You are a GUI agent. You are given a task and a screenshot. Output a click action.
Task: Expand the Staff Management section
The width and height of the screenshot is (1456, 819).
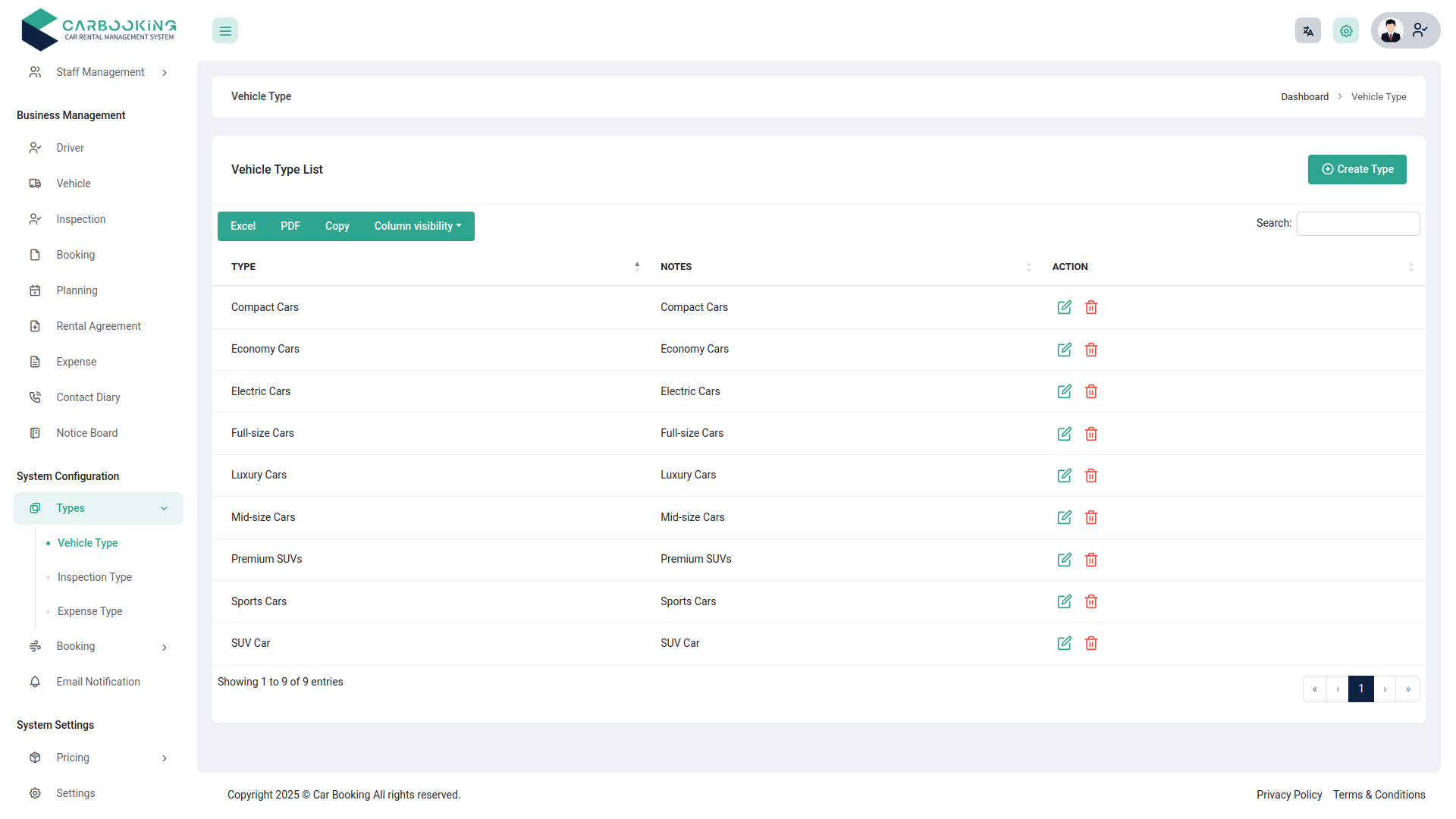[x=99, y=72]
